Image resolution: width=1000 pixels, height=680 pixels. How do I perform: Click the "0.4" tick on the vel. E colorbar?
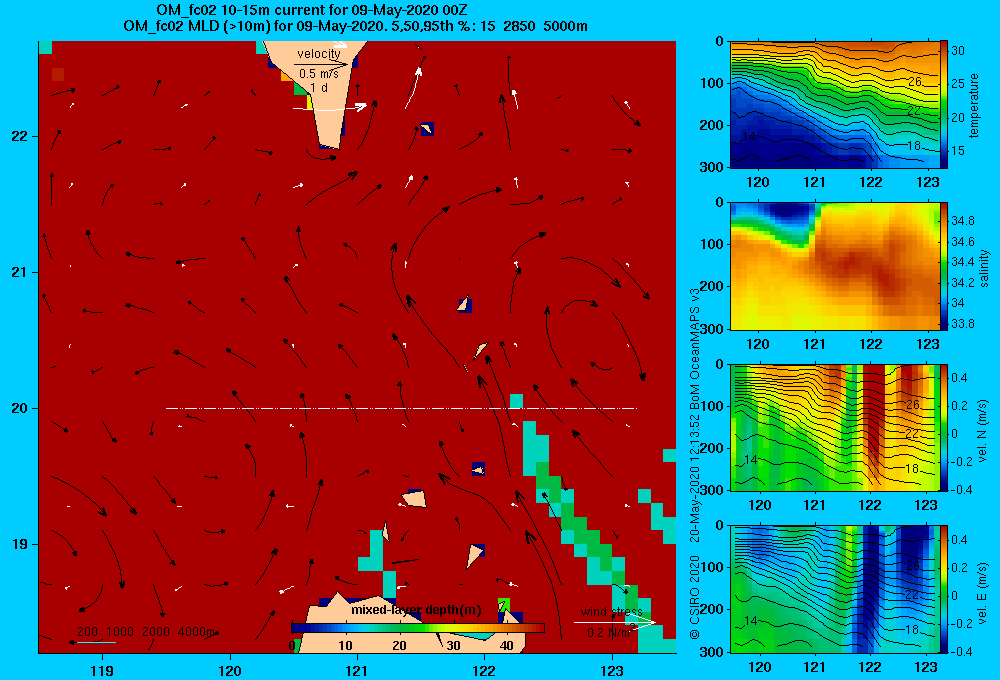(x=960, y=540)
